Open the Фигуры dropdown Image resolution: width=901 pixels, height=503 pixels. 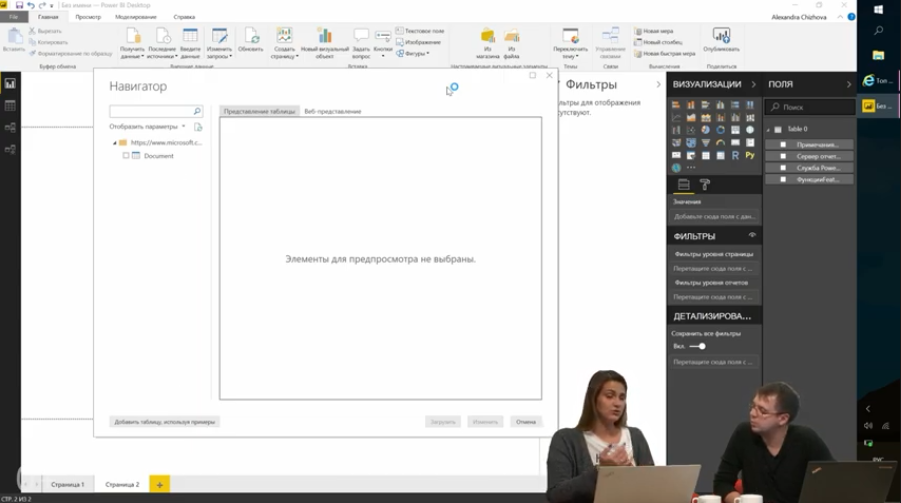413,53
